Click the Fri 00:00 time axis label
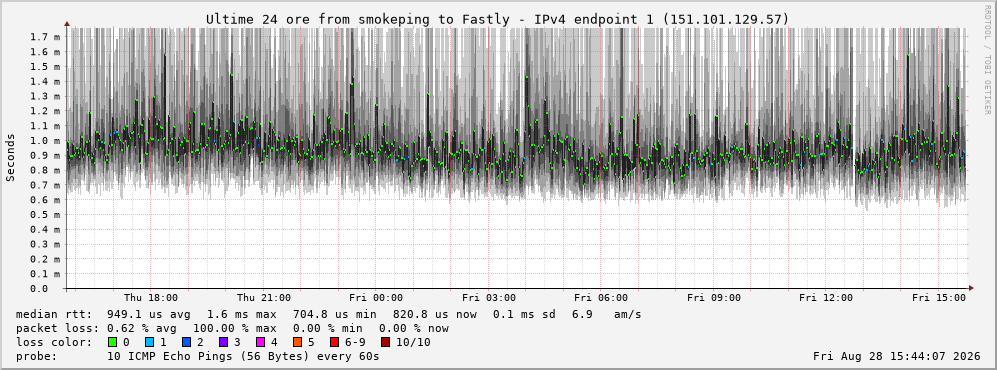The width and height of the screenshot is (997, 370). point(376,298)
